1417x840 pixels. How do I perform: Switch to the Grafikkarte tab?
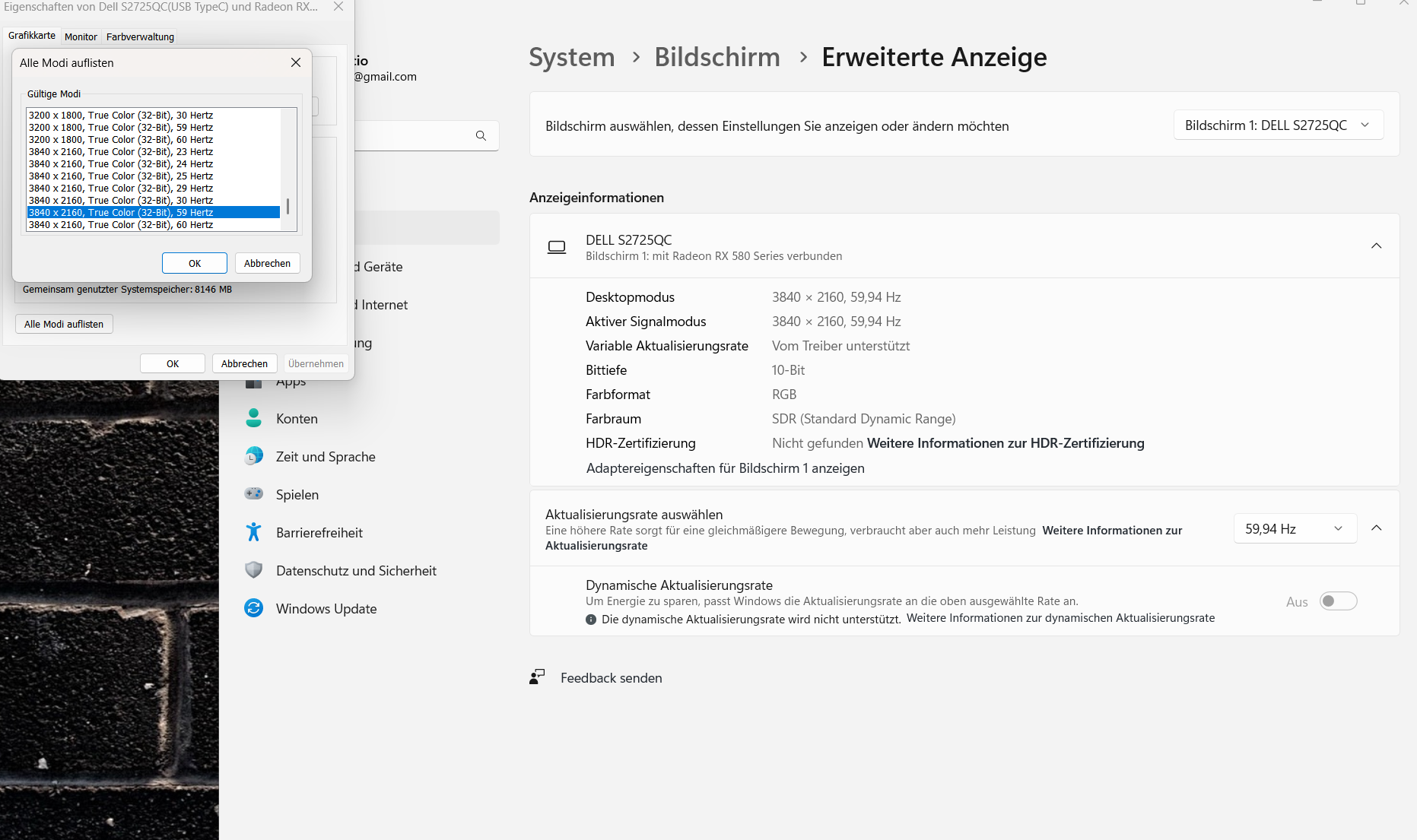click(x=32, y=36)
